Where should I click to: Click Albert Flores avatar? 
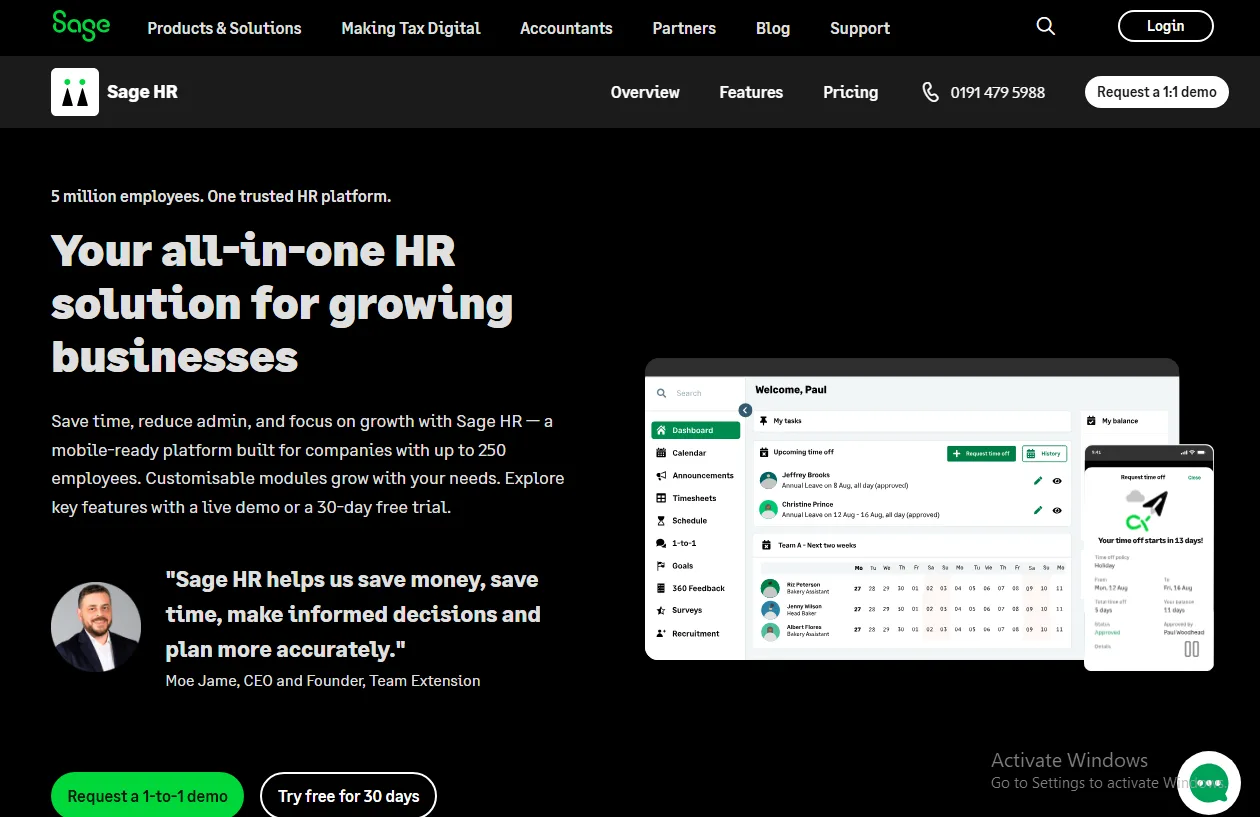(x=770, y=632)
